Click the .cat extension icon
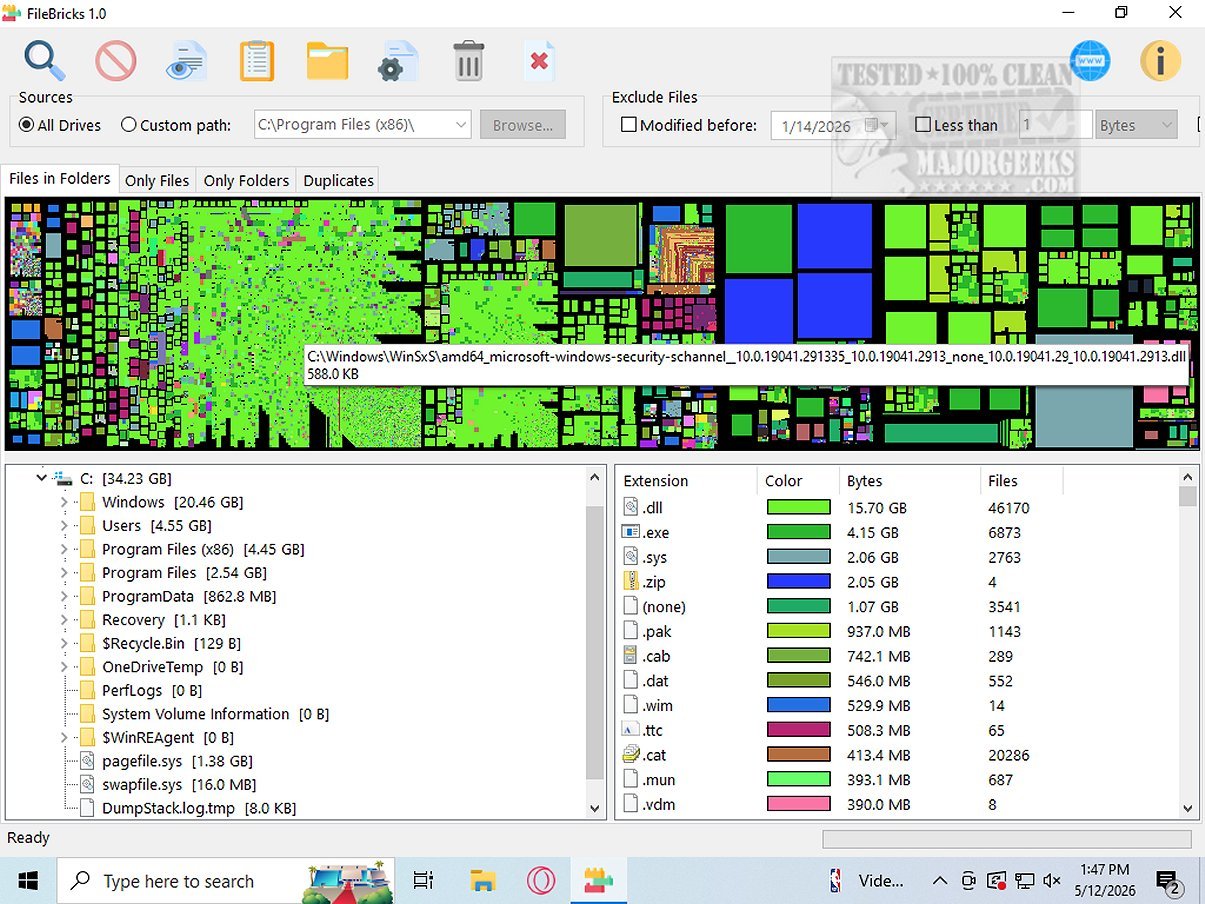 [x=630, y=755]
